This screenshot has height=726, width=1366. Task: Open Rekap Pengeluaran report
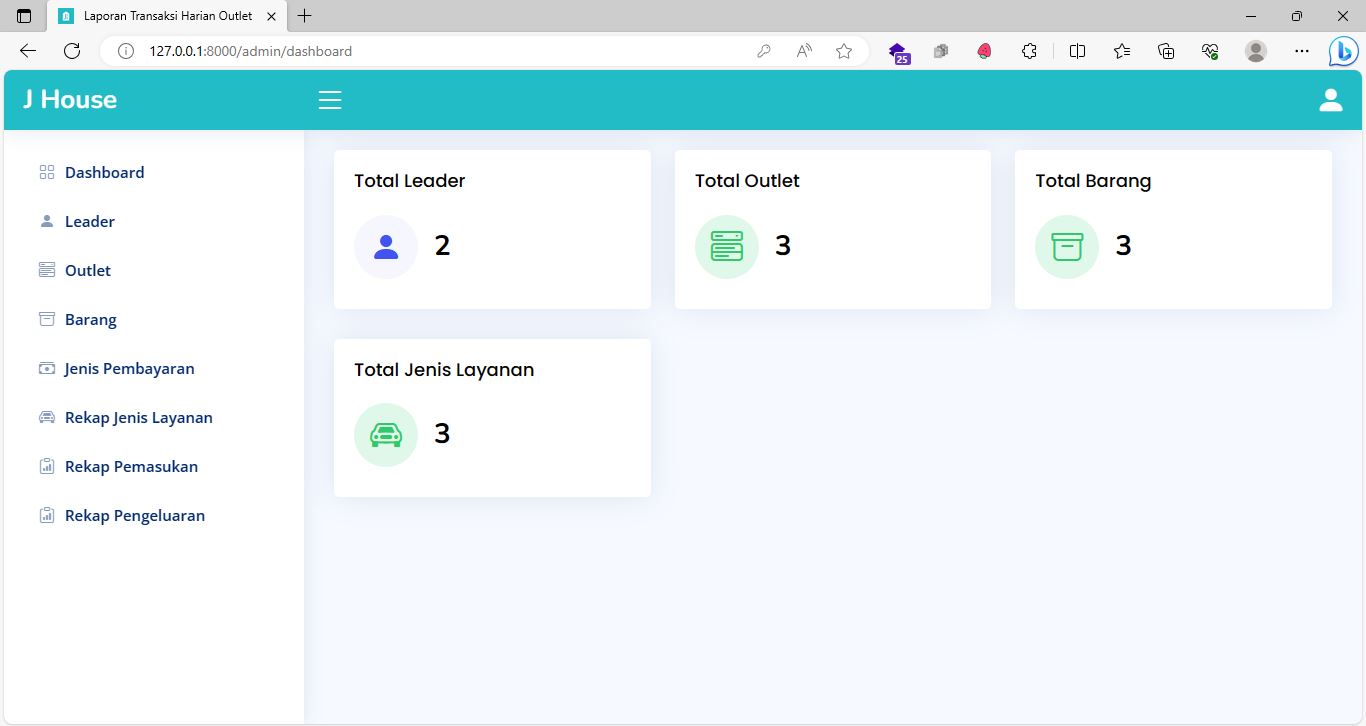point(134,515)
